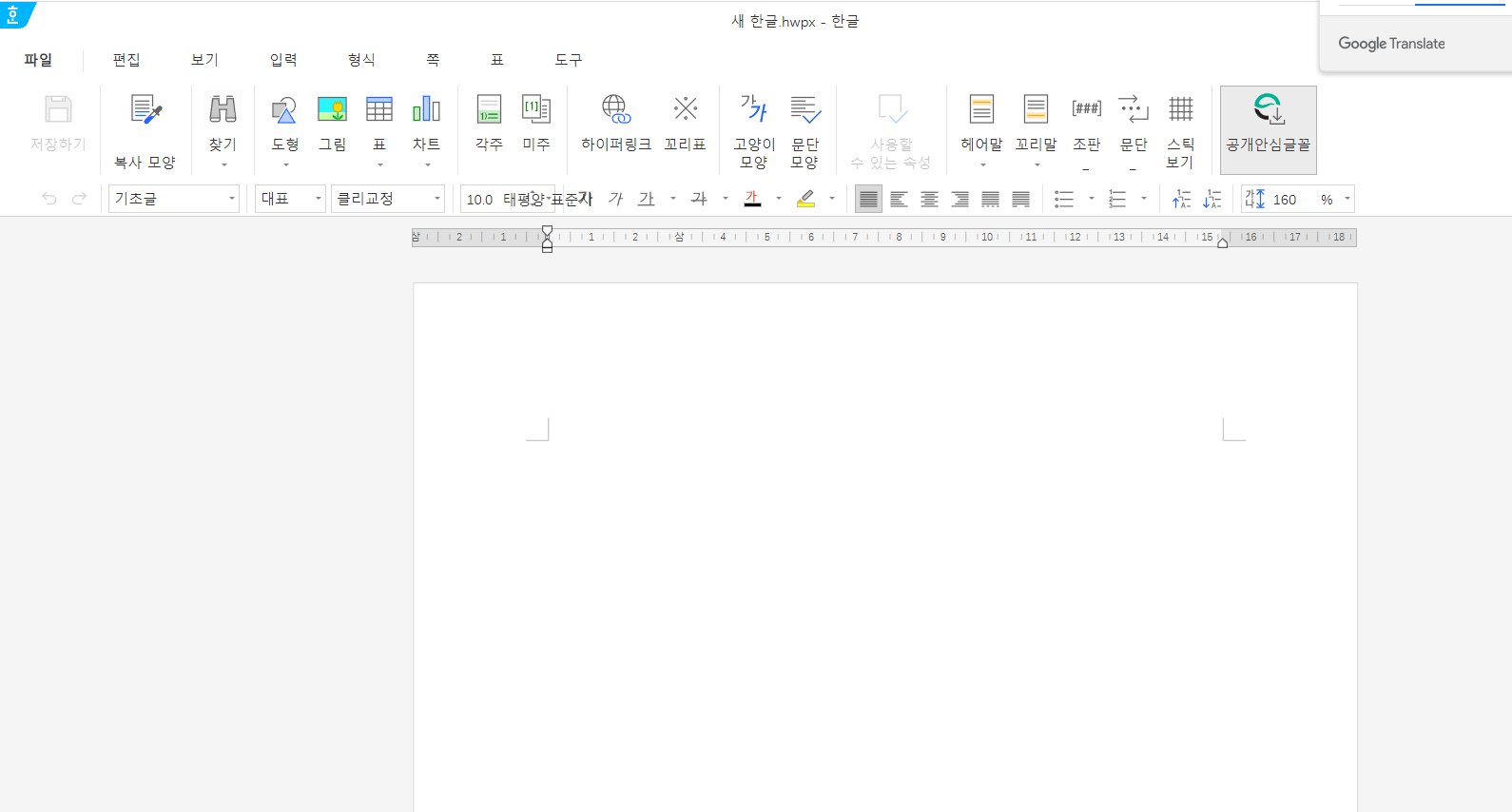Open the 서식 (Format) menu
The height and width of the screenshot is (812, 1512).
(361, 60)
